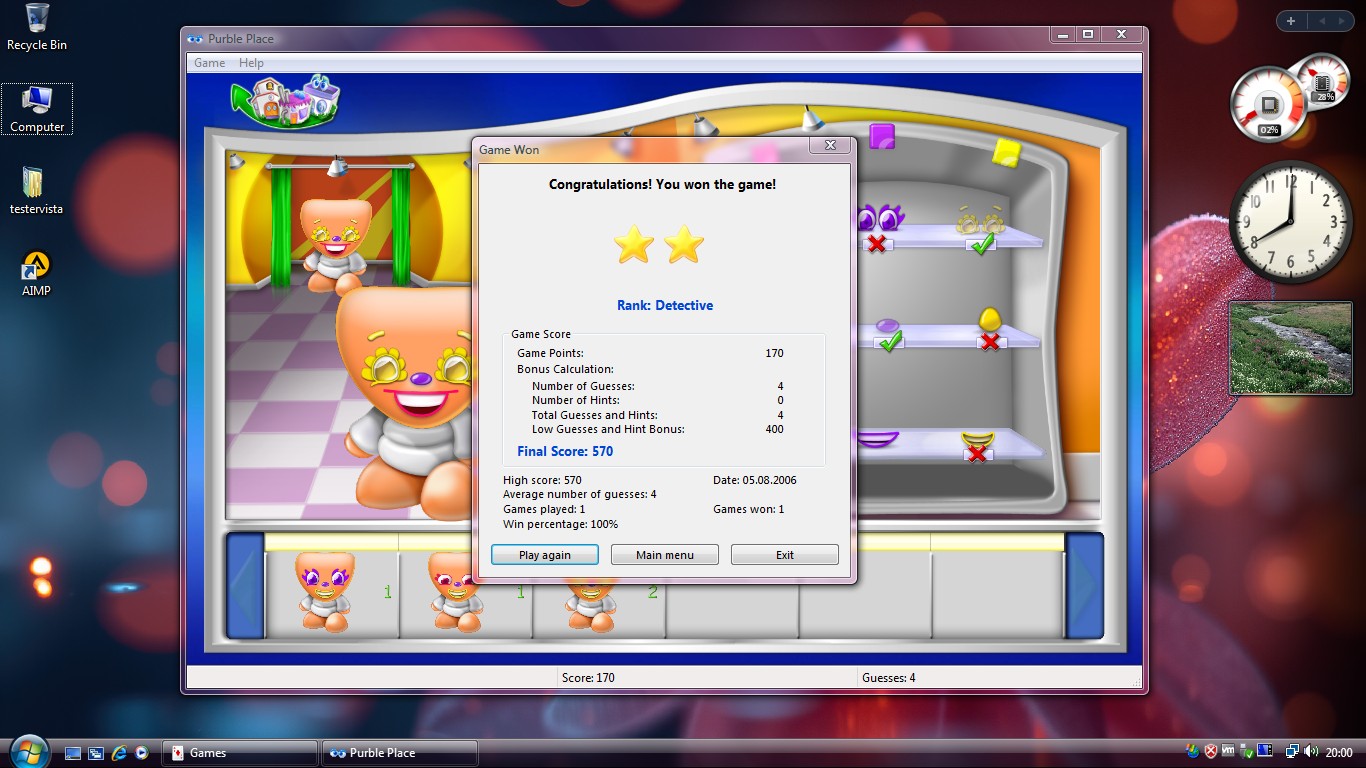This screenshot has height=768, width=1366.
Task: Select the yellow color block
Action: pos(1005,152)
